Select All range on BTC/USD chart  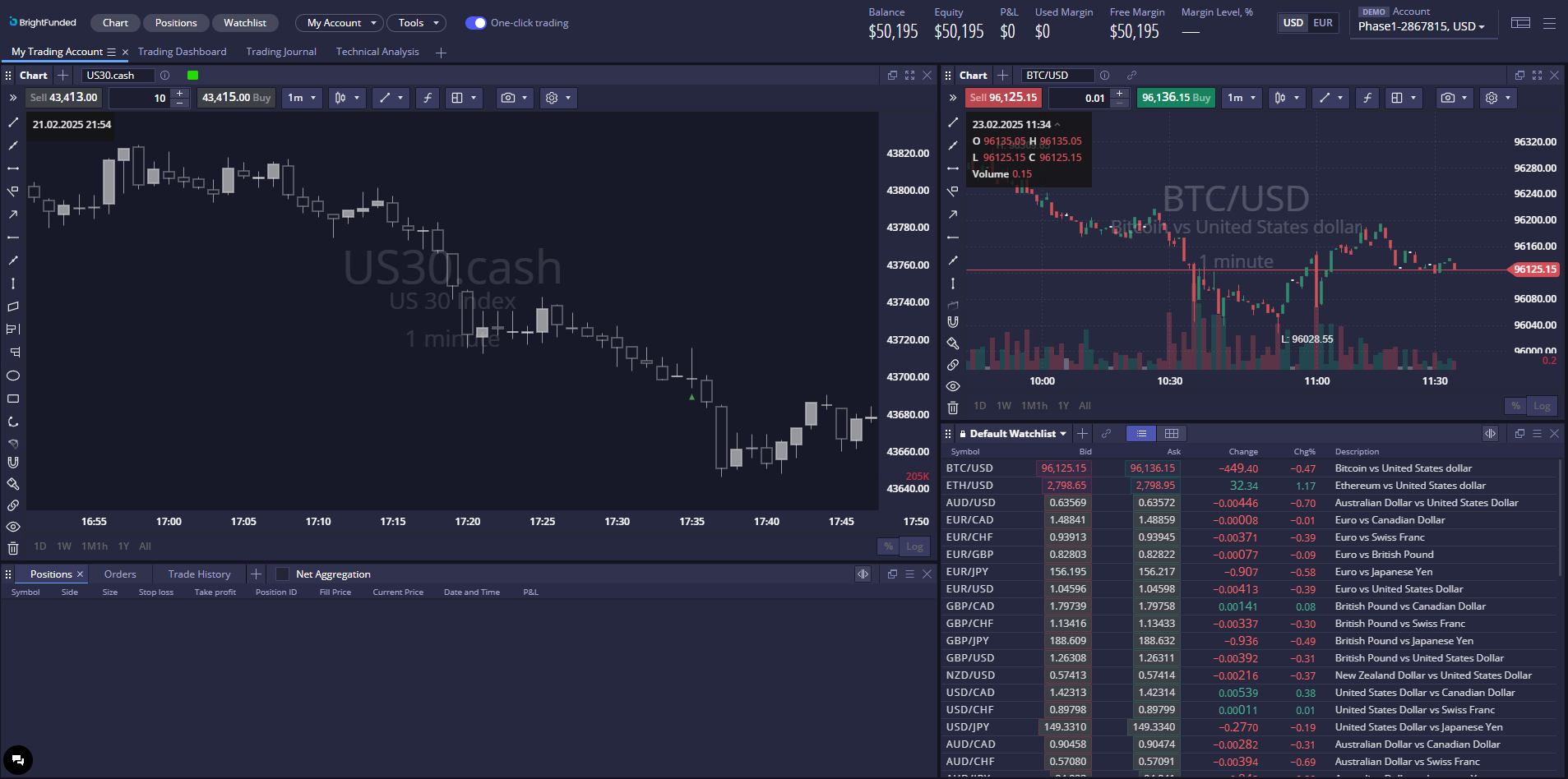(x=1085, y=406)
